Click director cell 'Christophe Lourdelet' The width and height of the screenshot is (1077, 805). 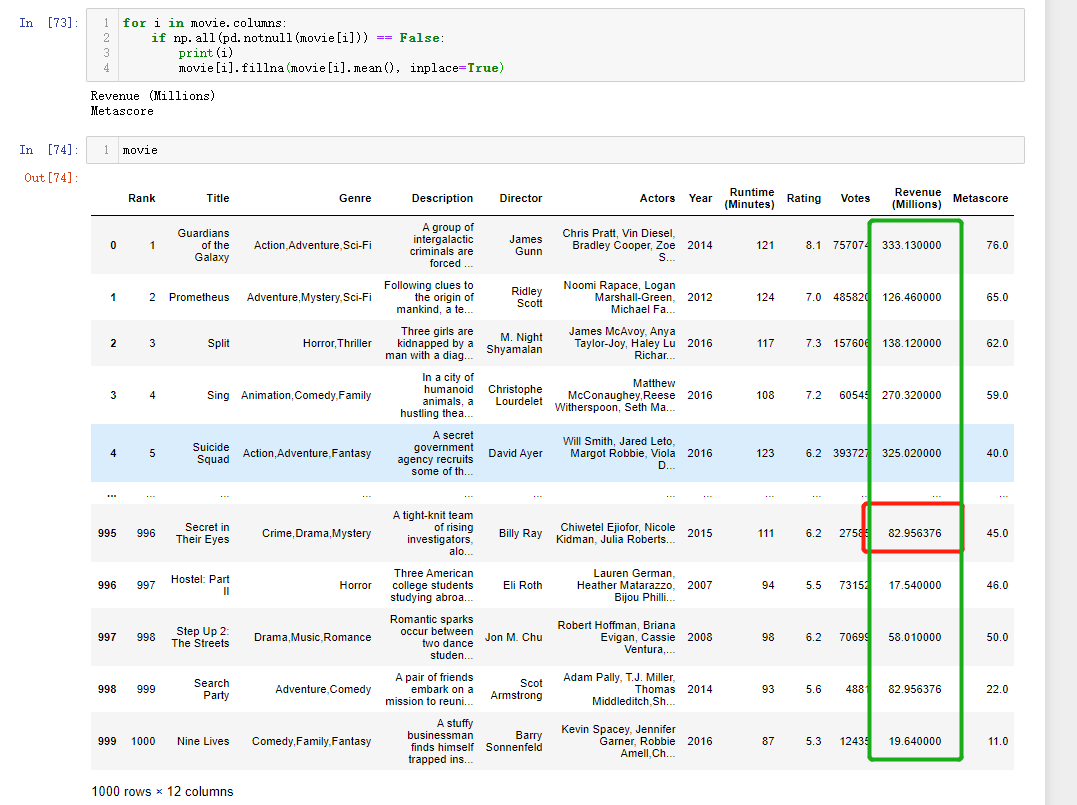(x=515, y=396)
